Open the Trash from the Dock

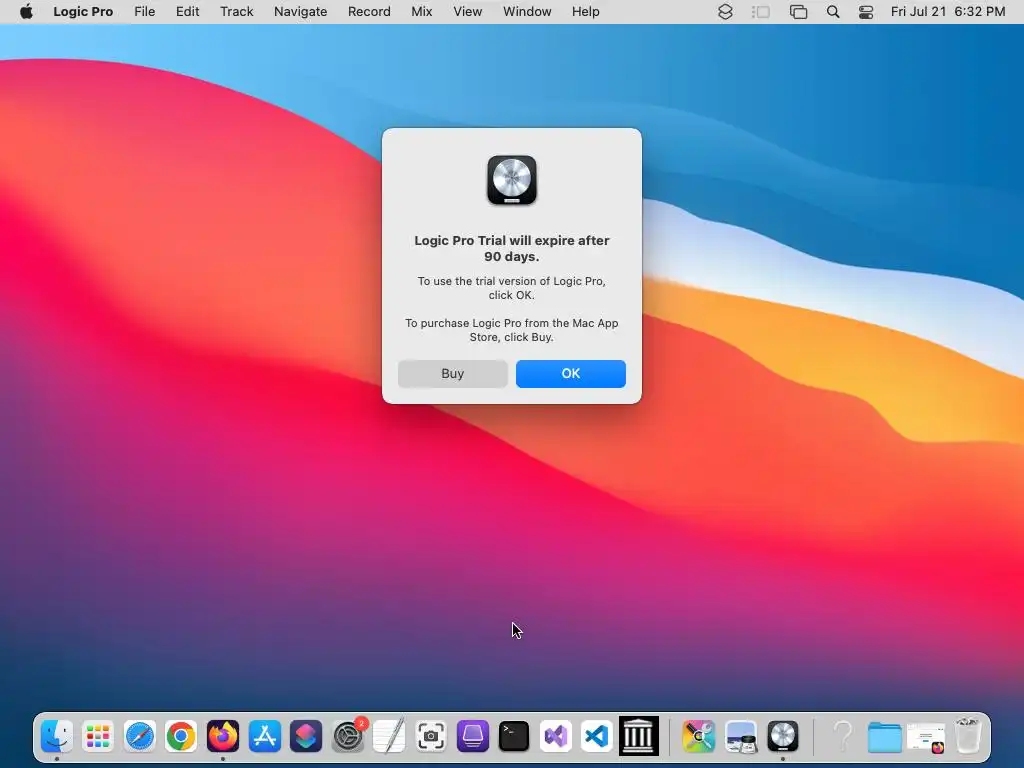(x=968, y=735)
